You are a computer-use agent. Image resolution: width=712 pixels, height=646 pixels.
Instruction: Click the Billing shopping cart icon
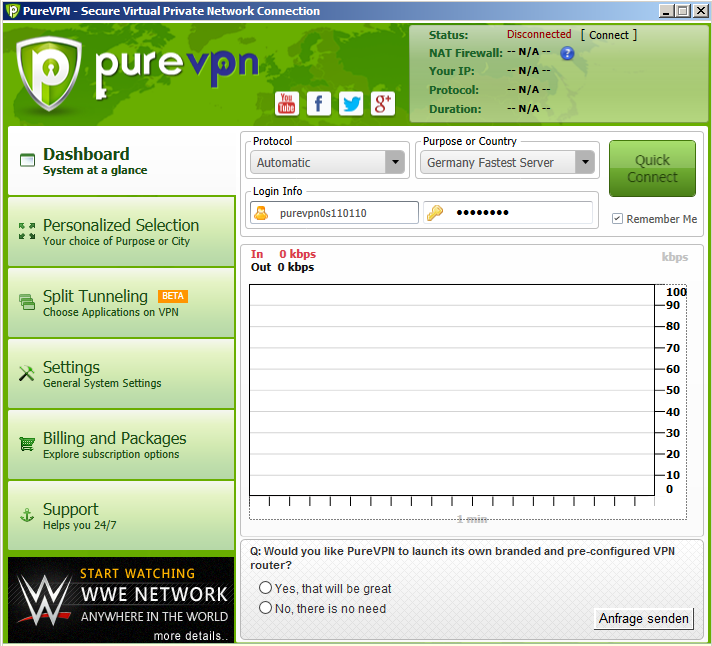(27, 444)
